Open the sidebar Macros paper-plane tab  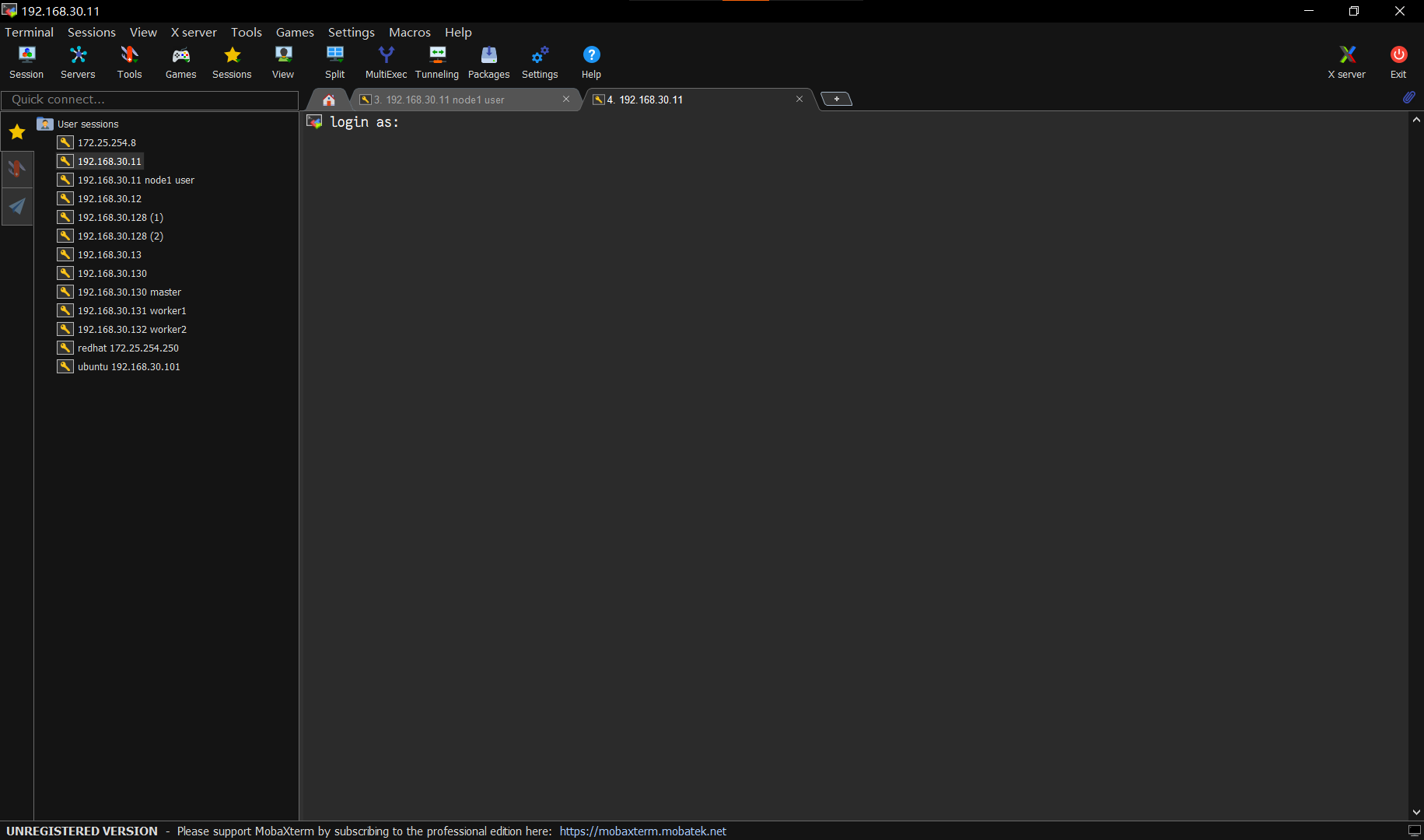point(17,207)
